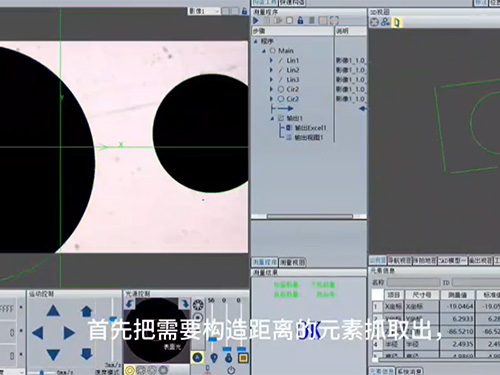The width and height of the screenshot is (500, 375).
Task: Stop the measurement program with square icon
Action: 289,21
